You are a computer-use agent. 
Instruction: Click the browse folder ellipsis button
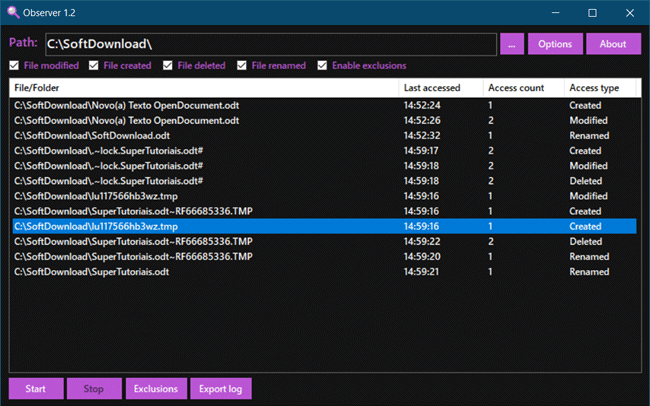512,44
